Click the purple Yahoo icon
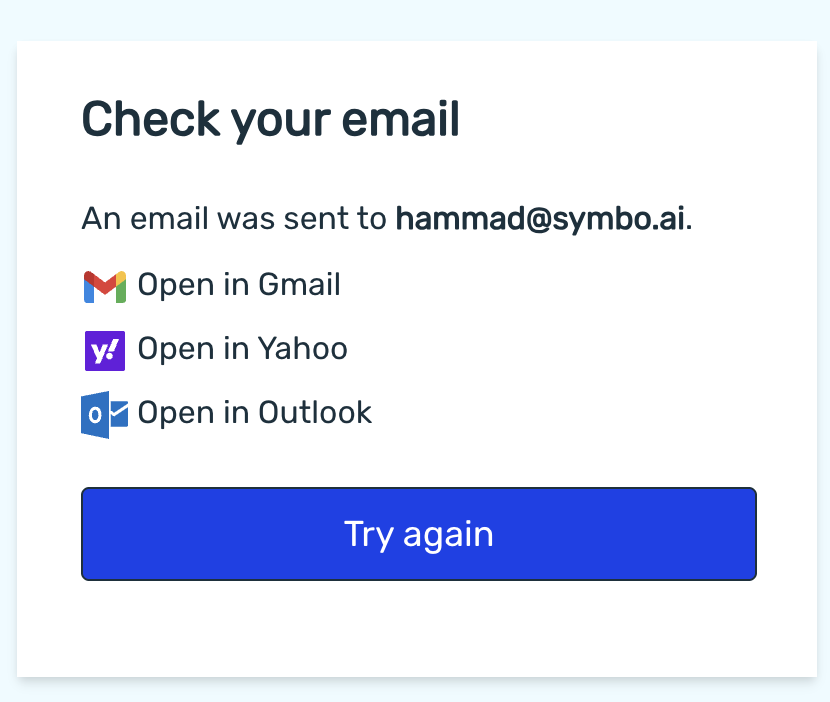830x702 pixels. click(x=105, y=350)
